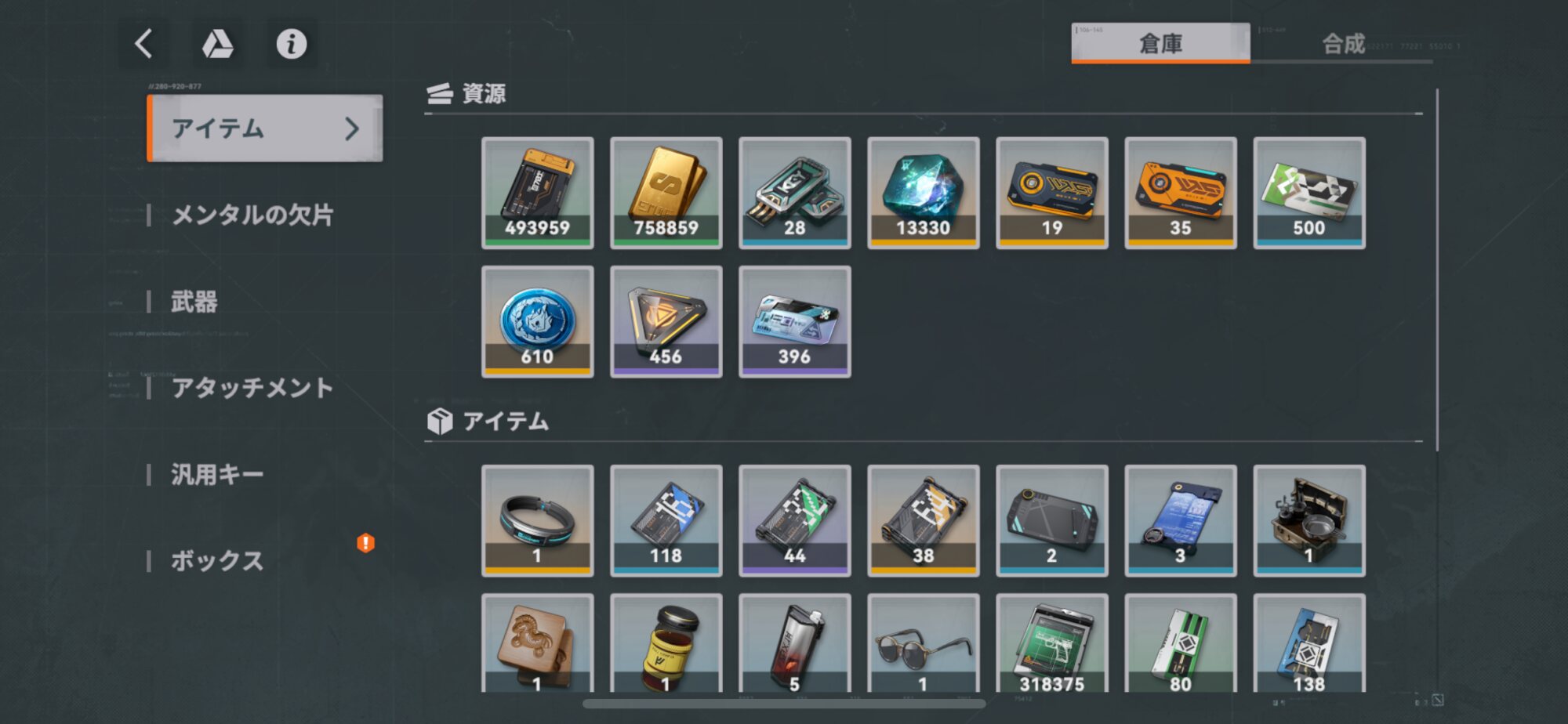1568x724 pixels.
Task: Open the アタッチメント category
Action: 252,387
